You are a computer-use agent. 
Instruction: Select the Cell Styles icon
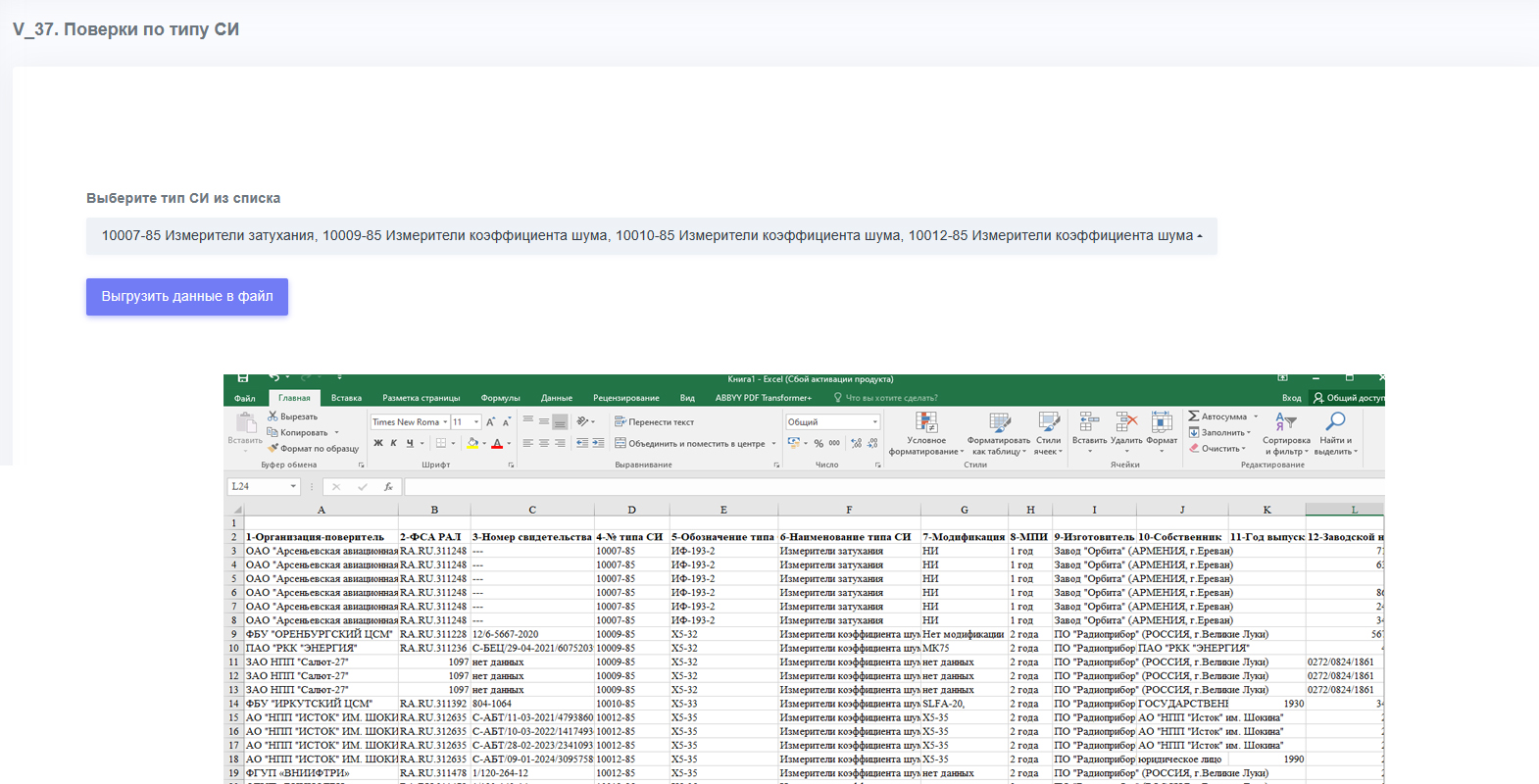point(1049,421)
